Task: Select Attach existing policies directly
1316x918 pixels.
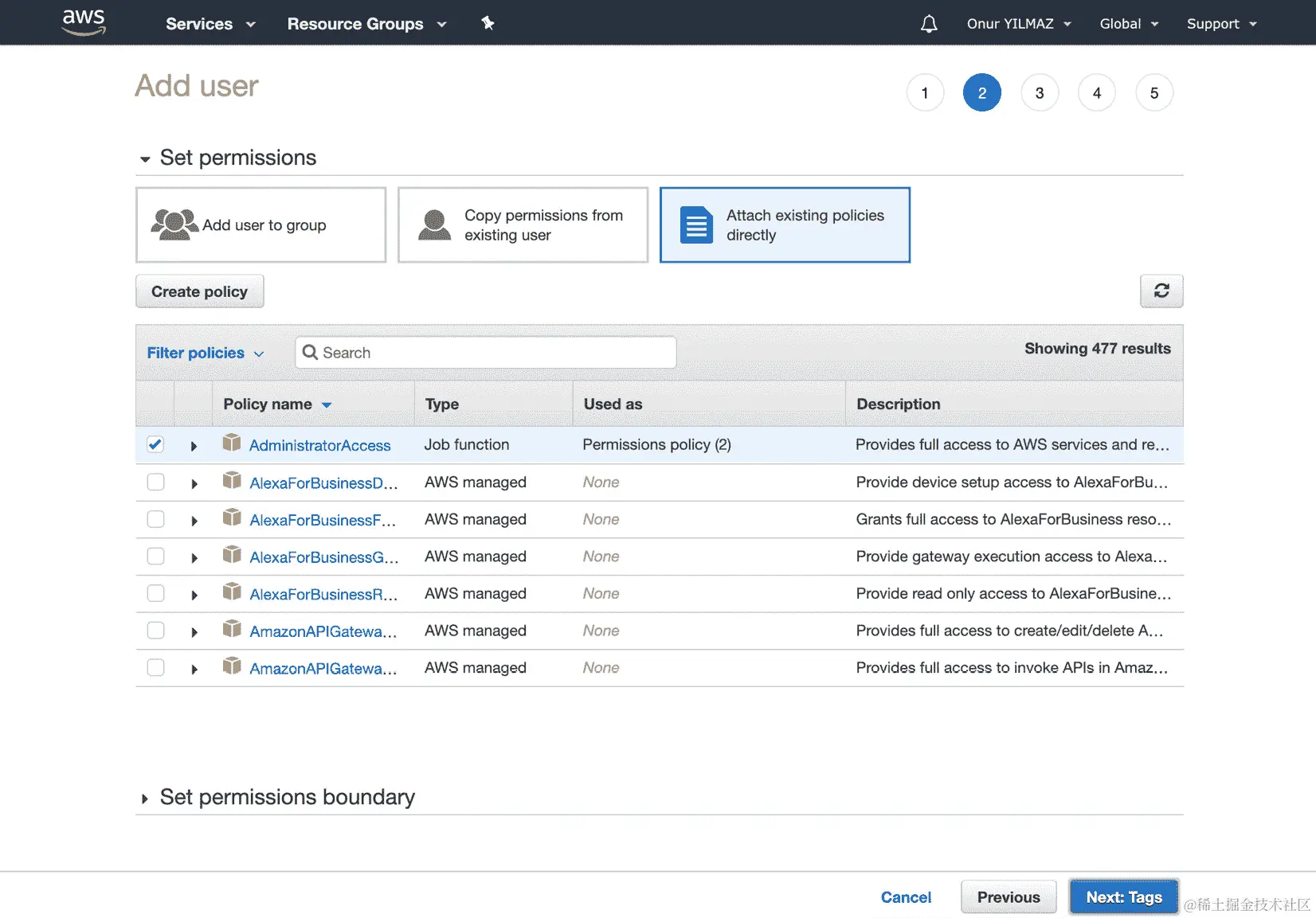Action: pos(785,225)
